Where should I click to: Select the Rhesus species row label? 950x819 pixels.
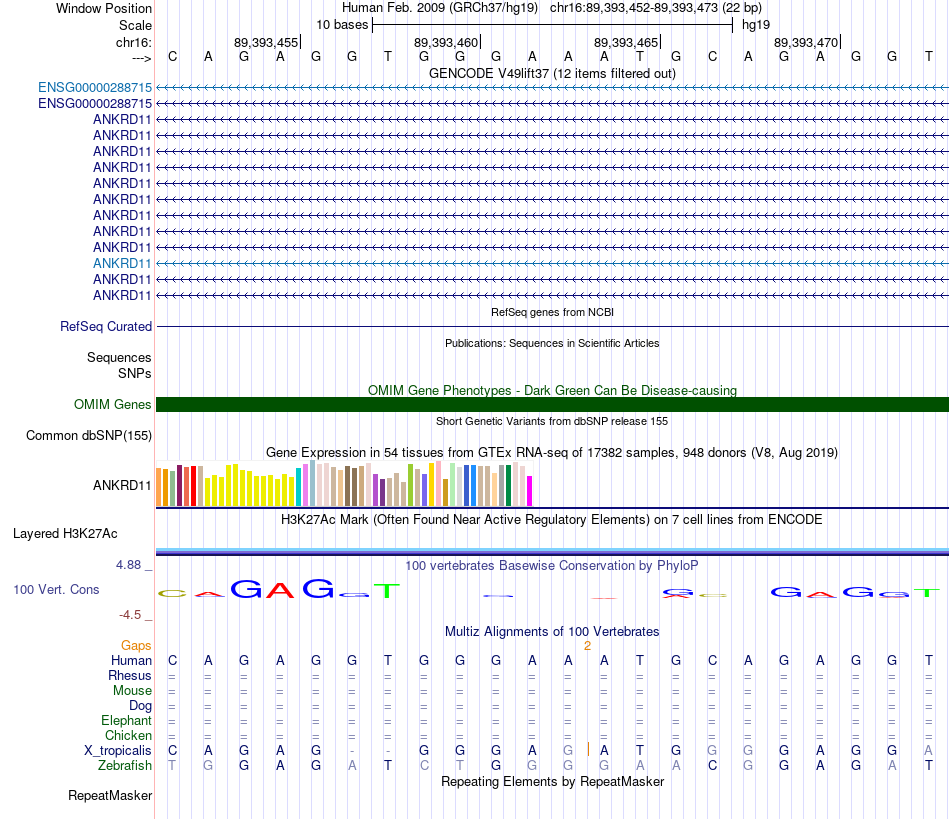130,675
